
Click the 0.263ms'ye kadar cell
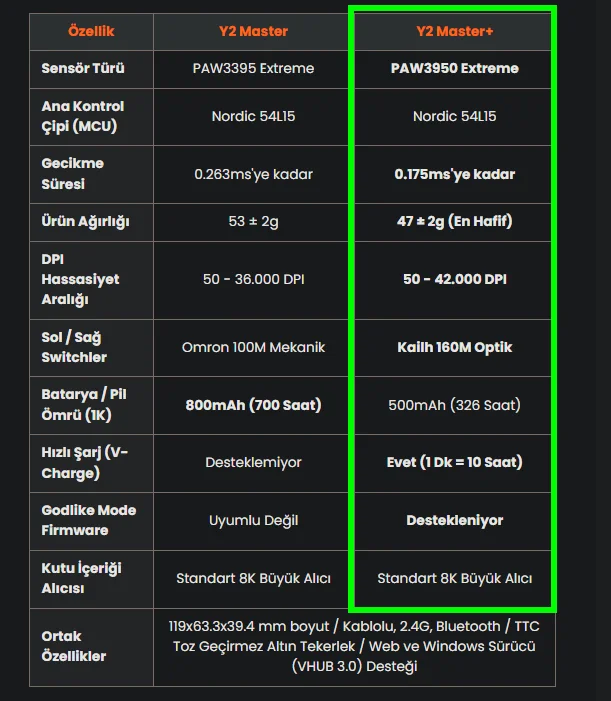tap(253, 174)
